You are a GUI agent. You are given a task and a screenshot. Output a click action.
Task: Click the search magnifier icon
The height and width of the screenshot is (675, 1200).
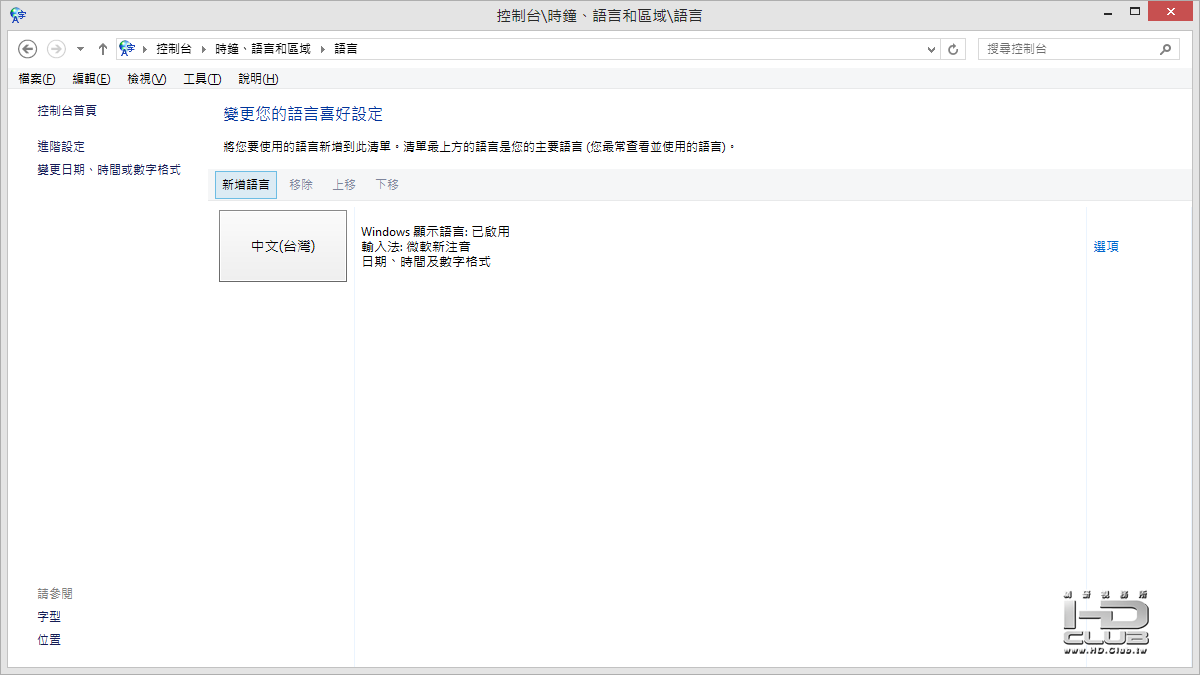tap(1165, 48)
